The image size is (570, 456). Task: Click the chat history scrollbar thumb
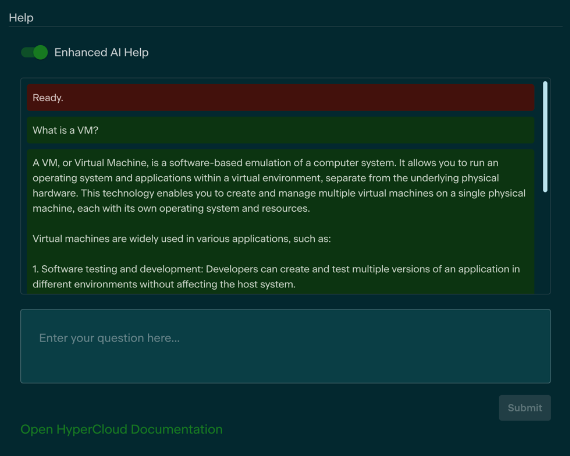[545, 137]
